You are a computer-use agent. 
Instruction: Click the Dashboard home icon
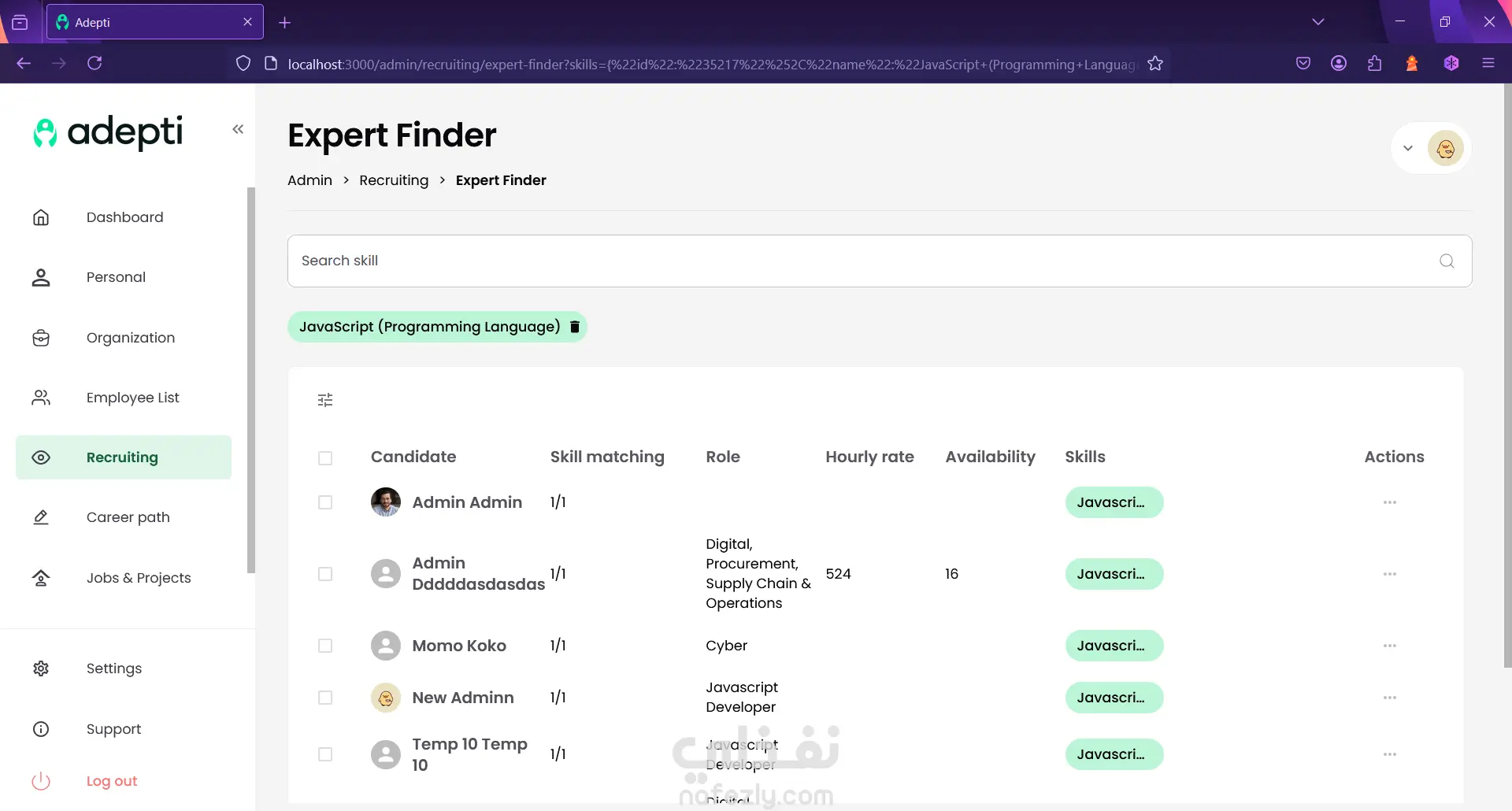[x=41, y=217]
